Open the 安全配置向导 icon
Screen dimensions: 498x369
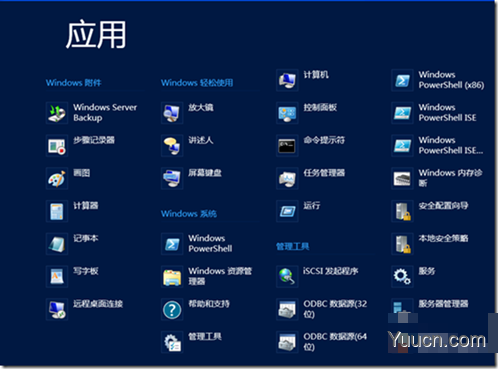coord(402,211)
